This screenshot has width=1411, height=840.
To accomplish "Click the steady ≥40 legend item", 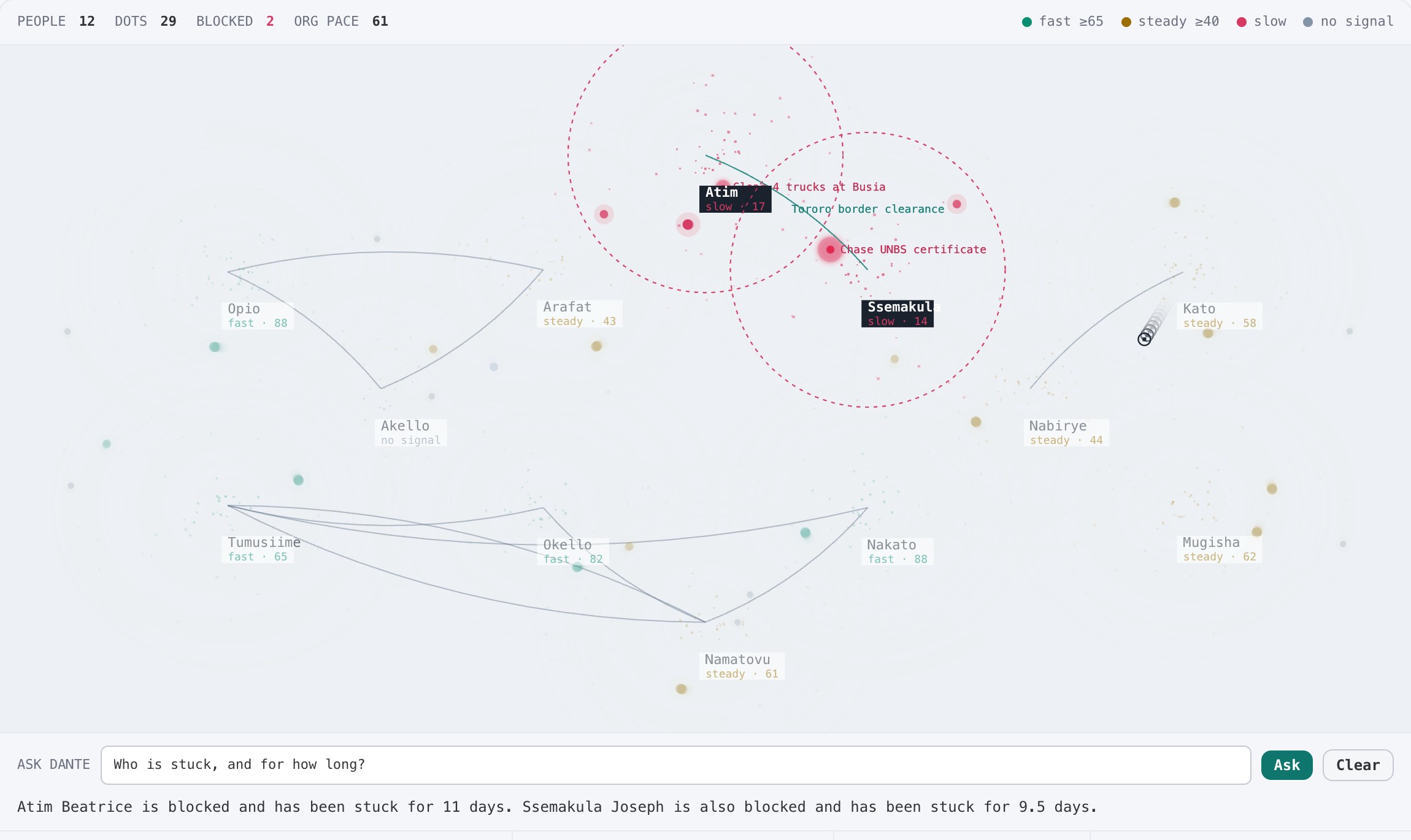I will [x=1170, y=21].
